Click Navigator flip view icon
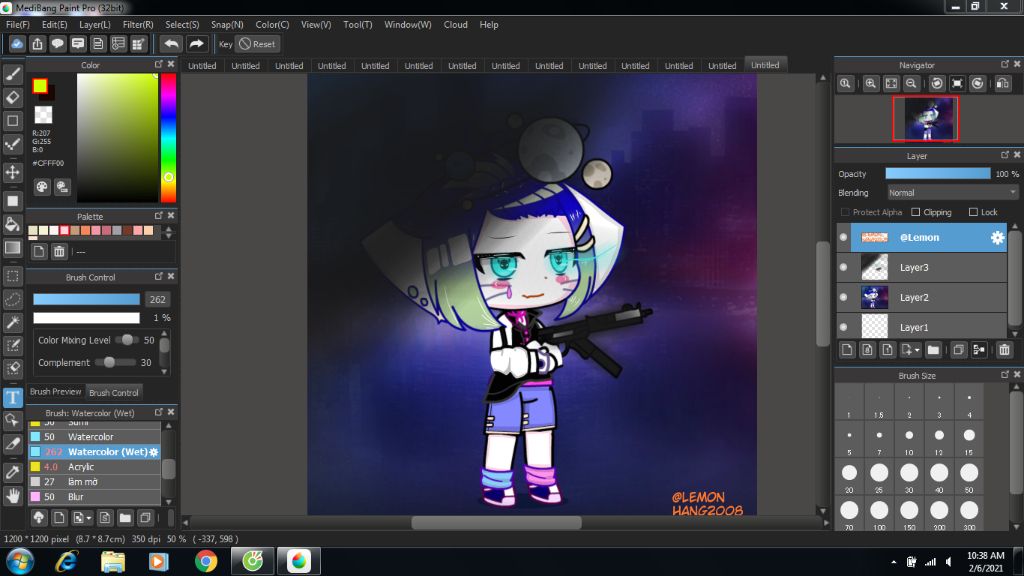 (x=1003, y=84)
